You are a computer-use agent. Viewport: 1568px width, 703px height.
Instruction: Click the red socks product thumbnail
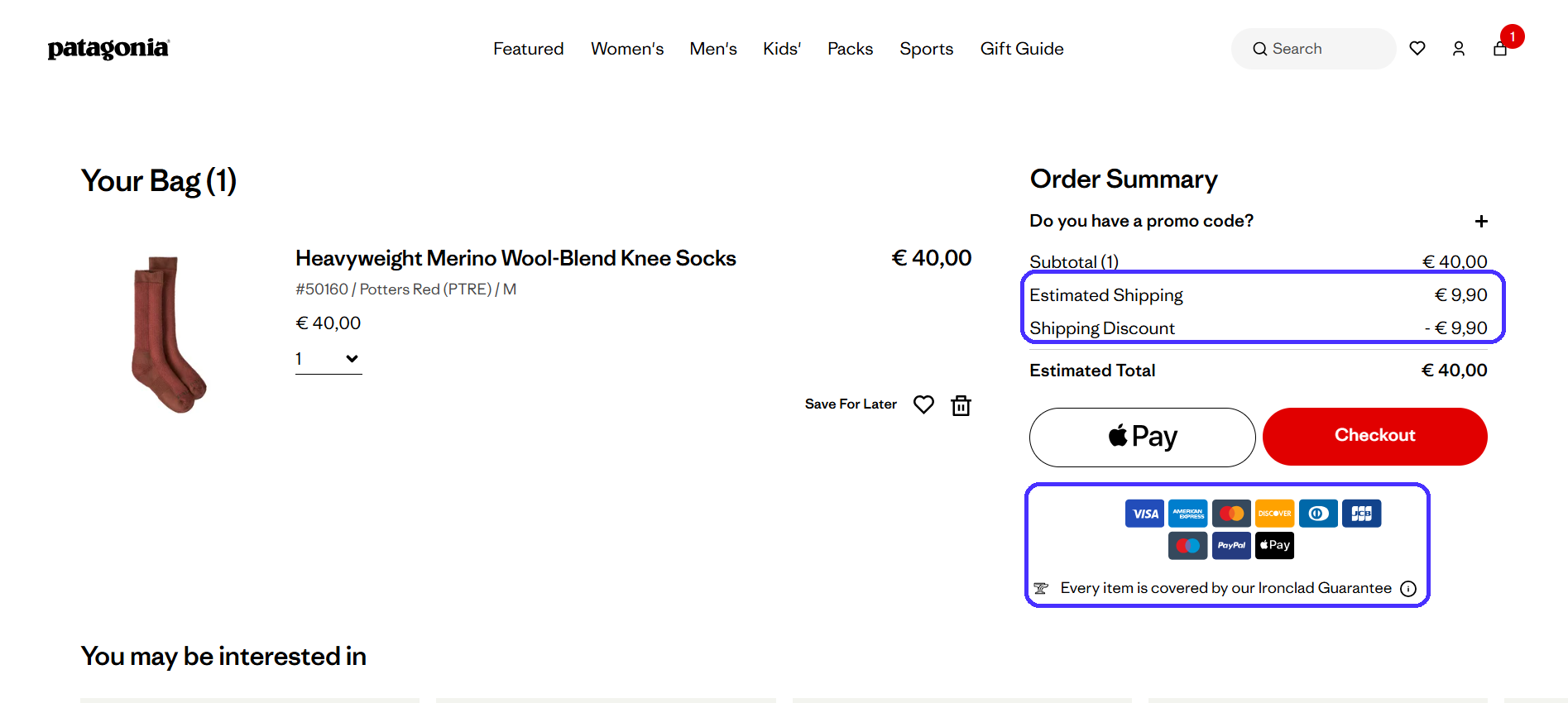pos(169,334)
